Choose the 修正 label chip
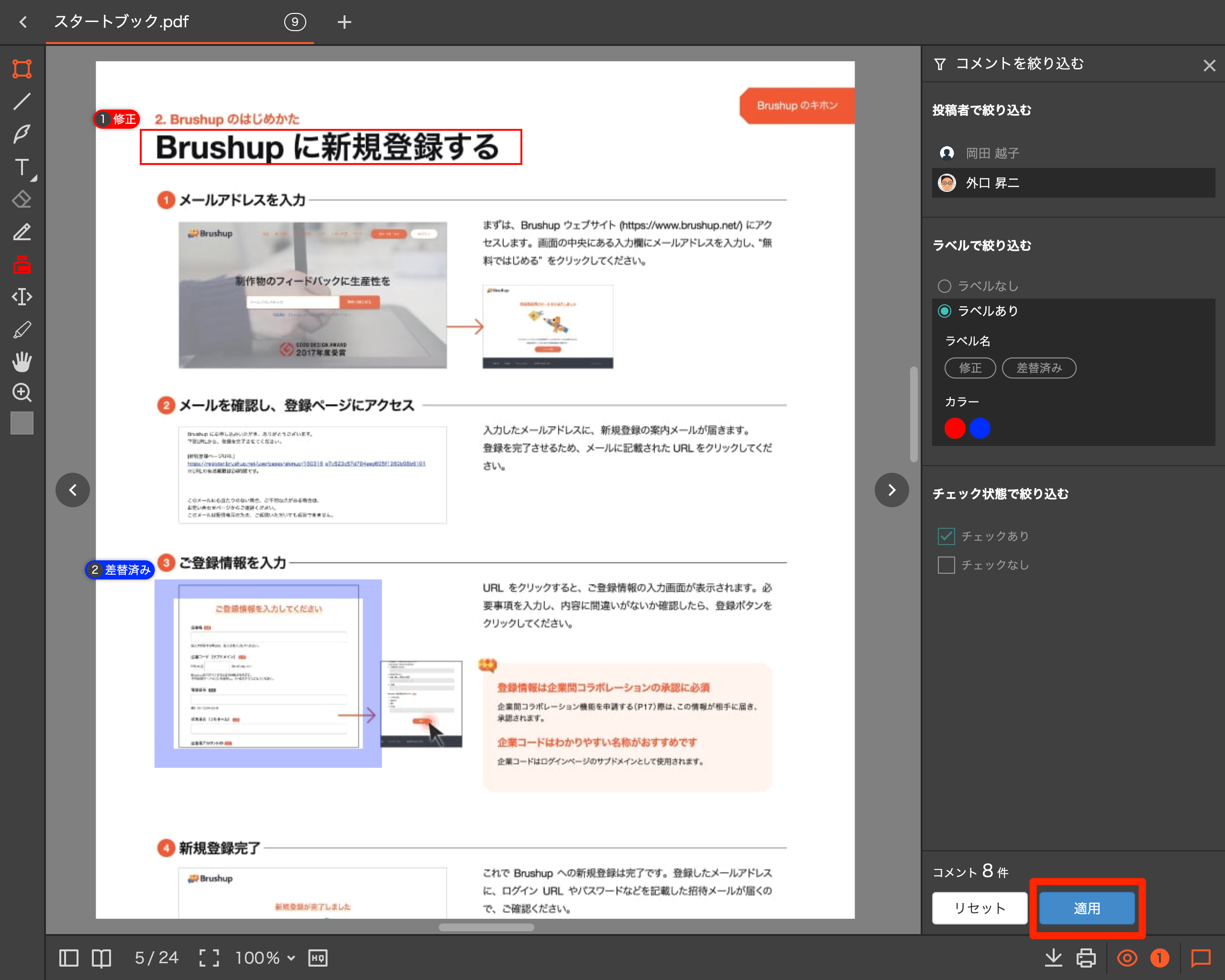The width and height of the screenshot is (1225, 980). (x=970, y=368)
